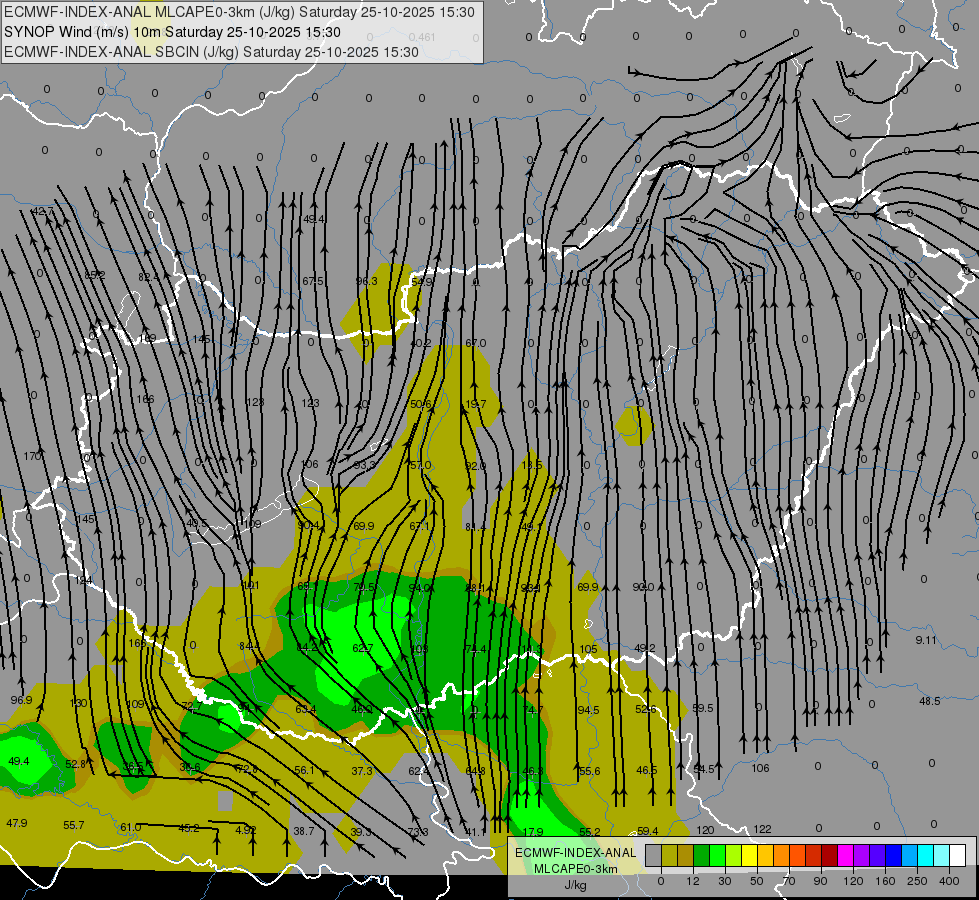Click map value '59.5'

coord(702,708)
